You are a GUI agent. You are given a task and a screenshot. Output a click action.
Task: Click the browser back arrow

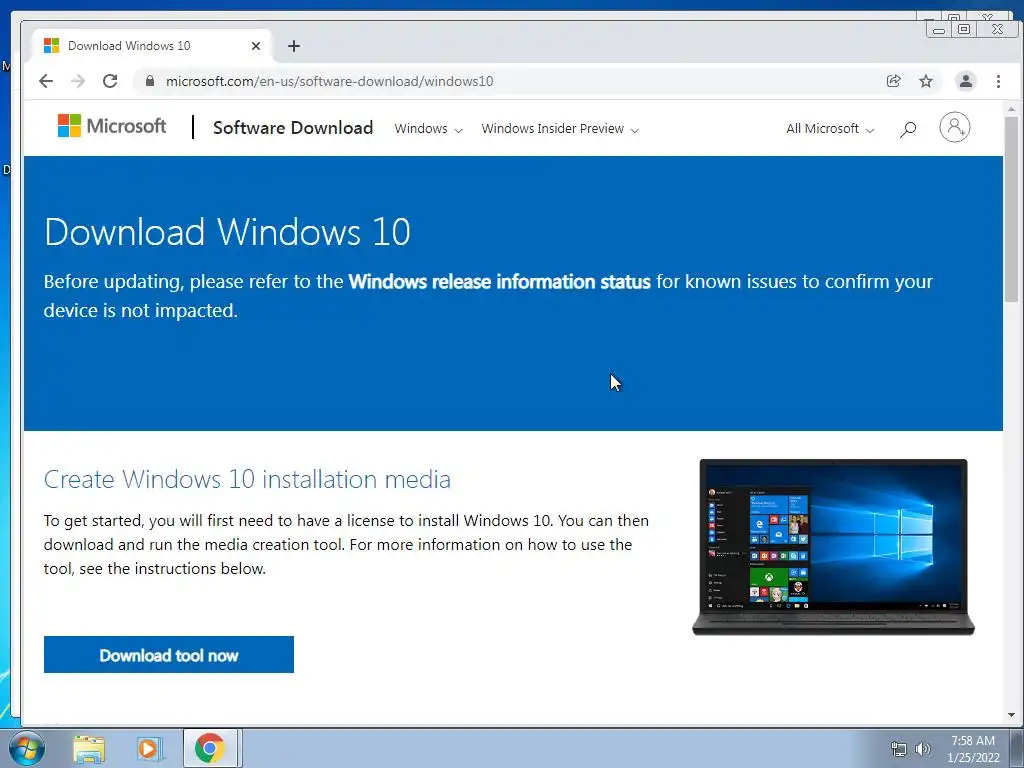pyautogui.click(x=46, y=81)
